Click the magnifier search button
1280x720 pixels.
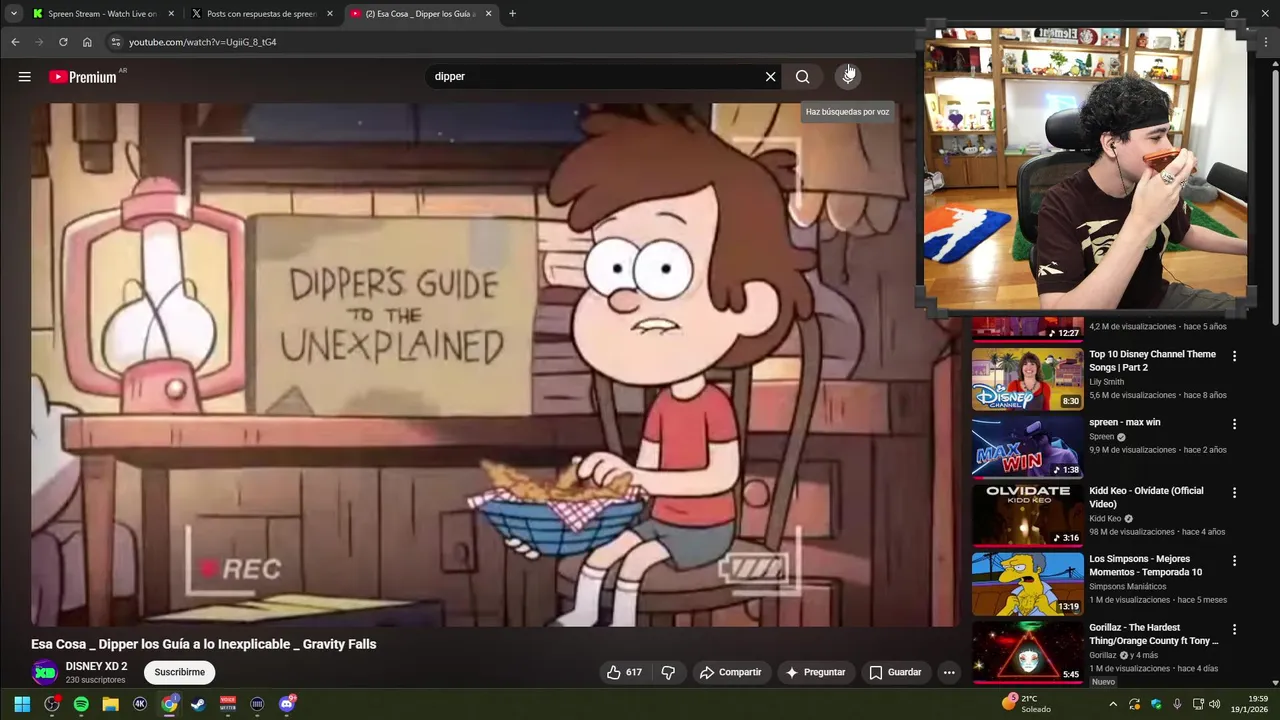[802, 76]
